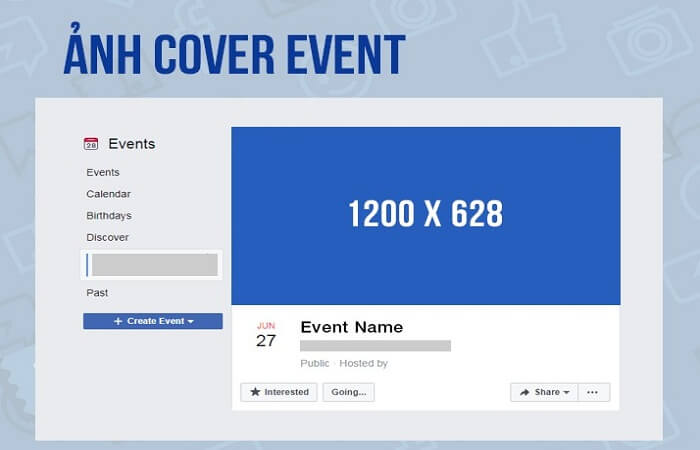
Task: Click the 1200 X 628 cover image
Action: pyautogui.click(x=425, y=215)
